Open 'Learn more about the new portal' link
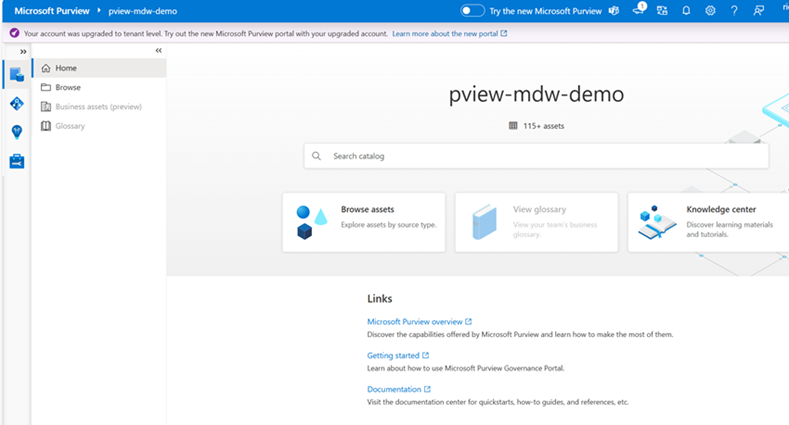Viewport: 789px width, 425px height. pos(449,34)
